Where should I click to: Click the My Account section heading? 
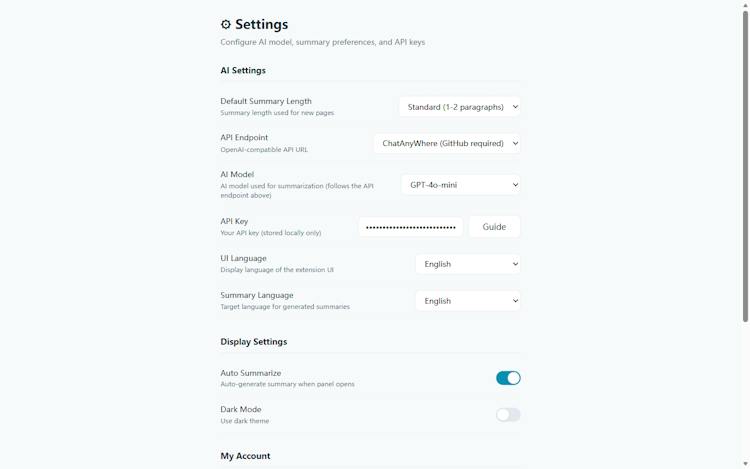point(245,456)
